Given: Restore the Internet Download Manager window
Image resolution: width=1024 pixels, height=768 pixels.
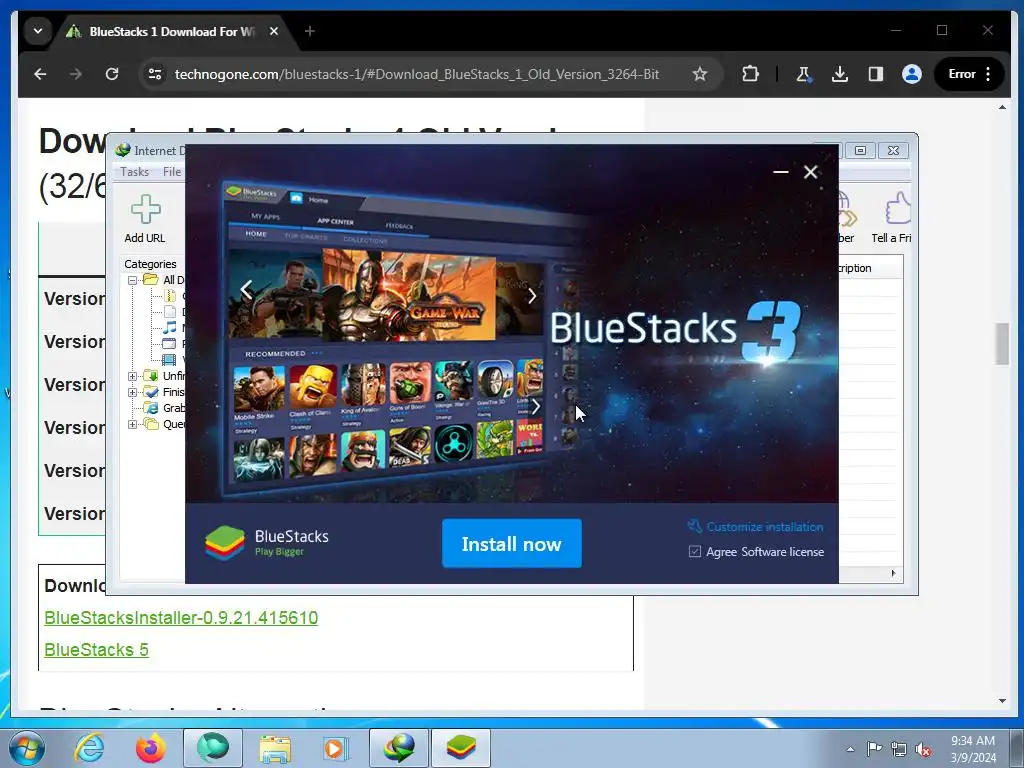Looking at the screenshot, I should (860, 151).
